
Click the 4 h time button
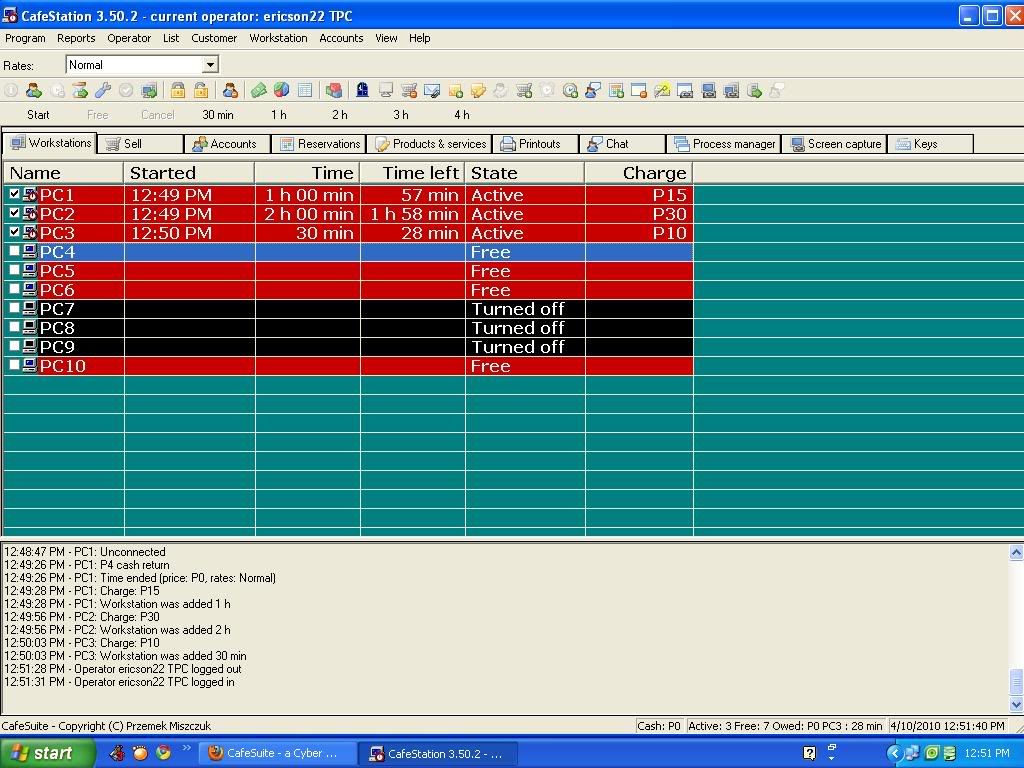point(462,115)
